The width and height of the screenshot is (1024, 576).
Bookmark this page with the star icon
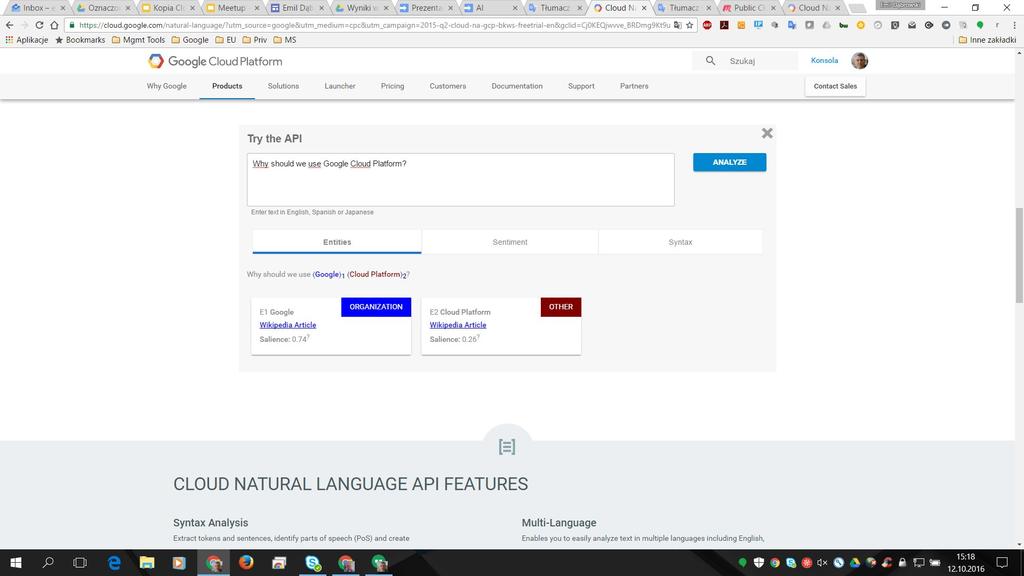click(690, 25)
